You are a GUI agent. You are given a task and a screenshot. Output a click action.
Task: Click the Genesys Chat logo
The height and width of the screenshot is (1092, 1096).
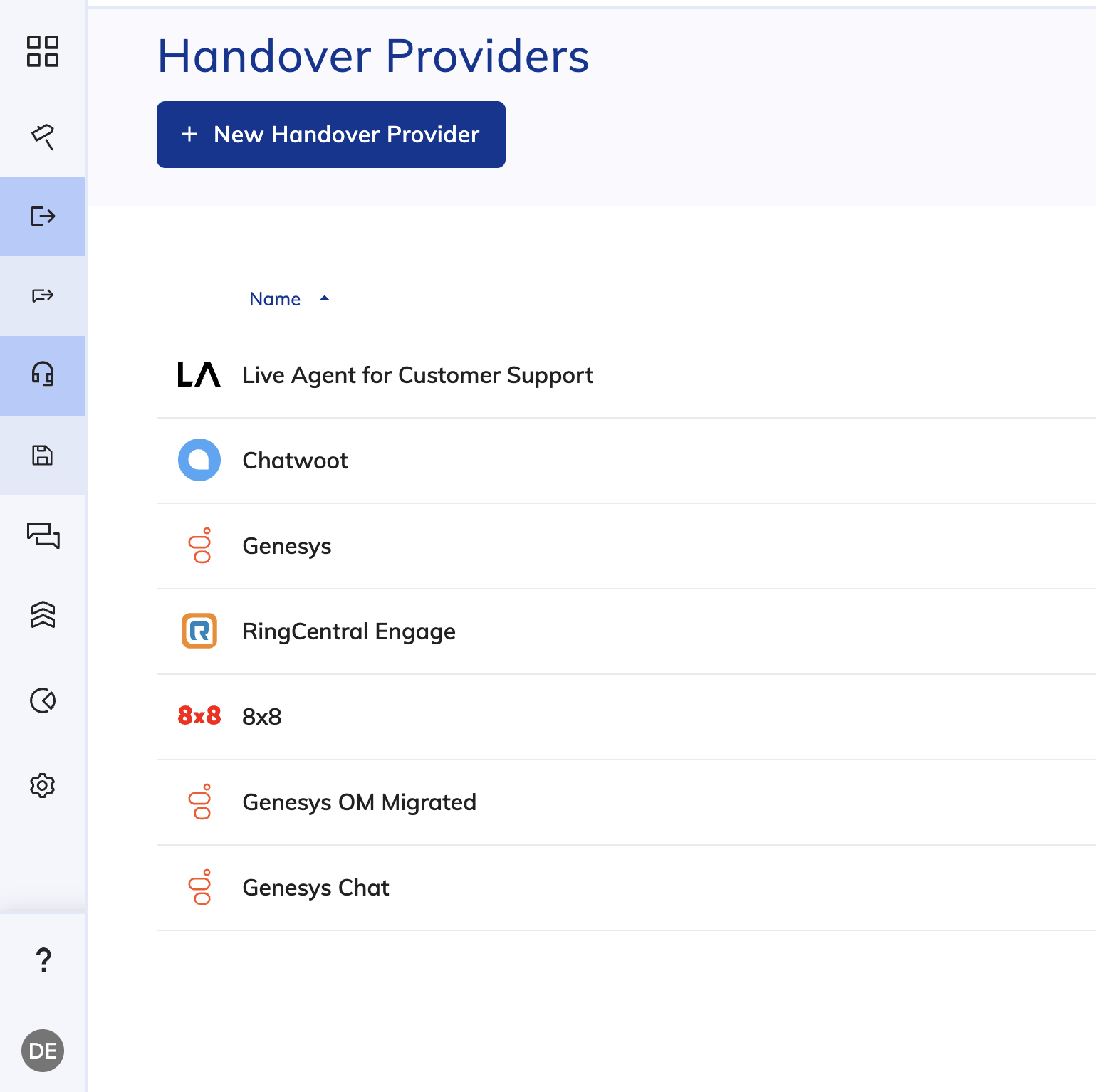pos(200,887)
